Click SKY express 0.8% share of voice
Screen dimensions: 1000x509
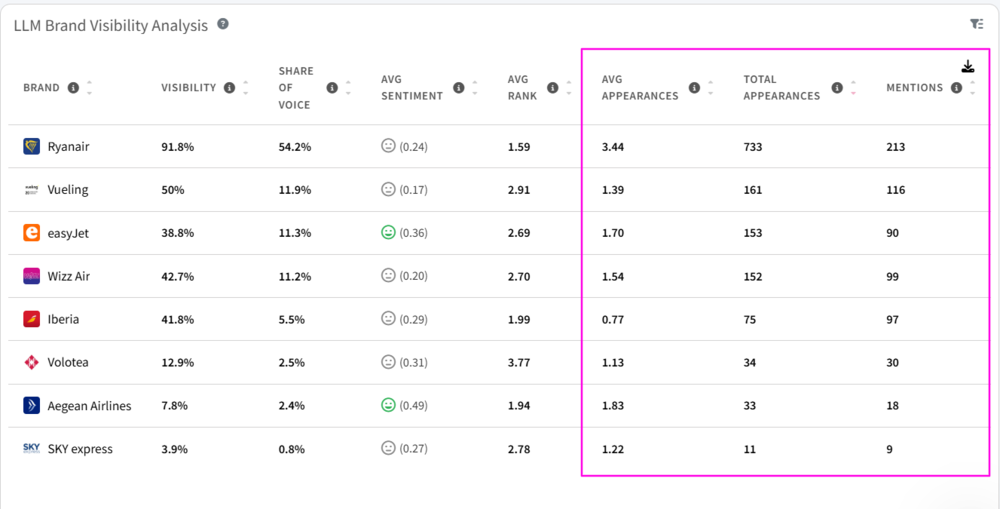(291, 449)
